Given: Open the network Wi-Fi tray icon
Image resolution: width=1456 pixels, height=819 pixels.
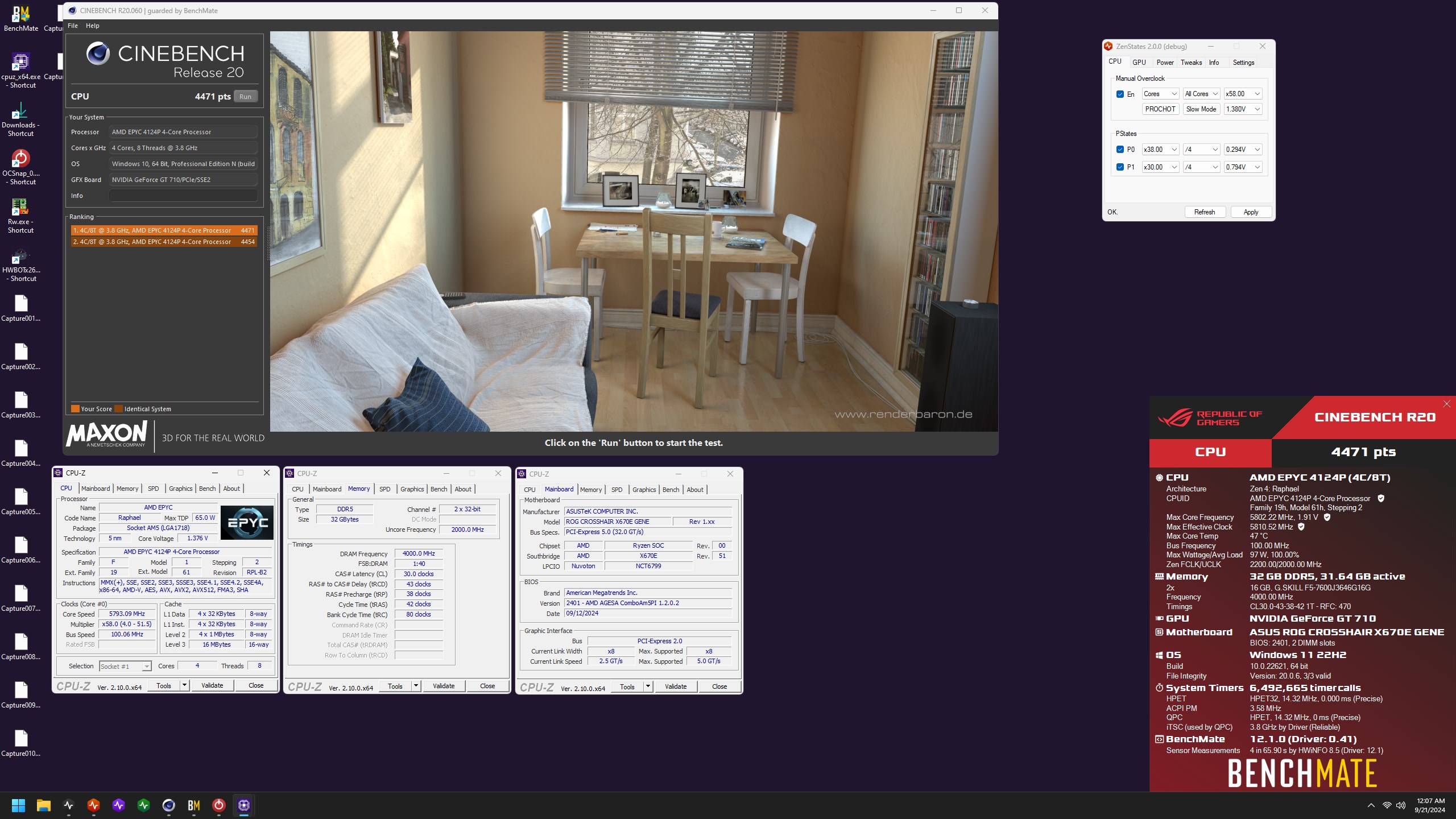Looking at the screenshot, I should [x=1387, y=805].
